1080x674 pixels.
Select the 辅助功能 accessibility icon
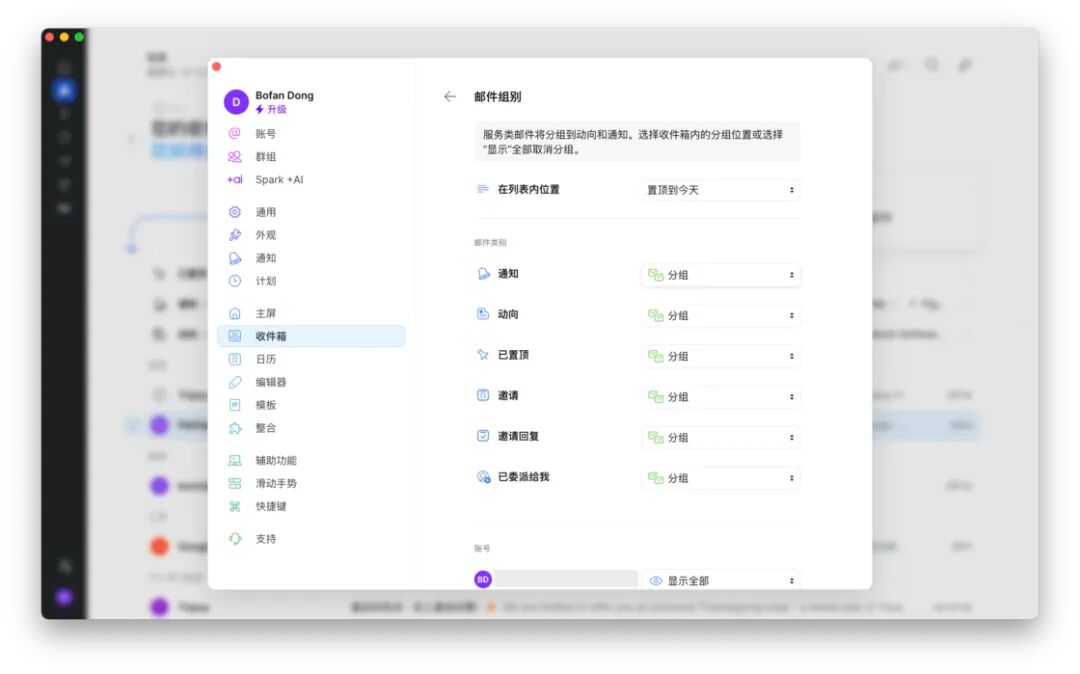coord(235,461)
